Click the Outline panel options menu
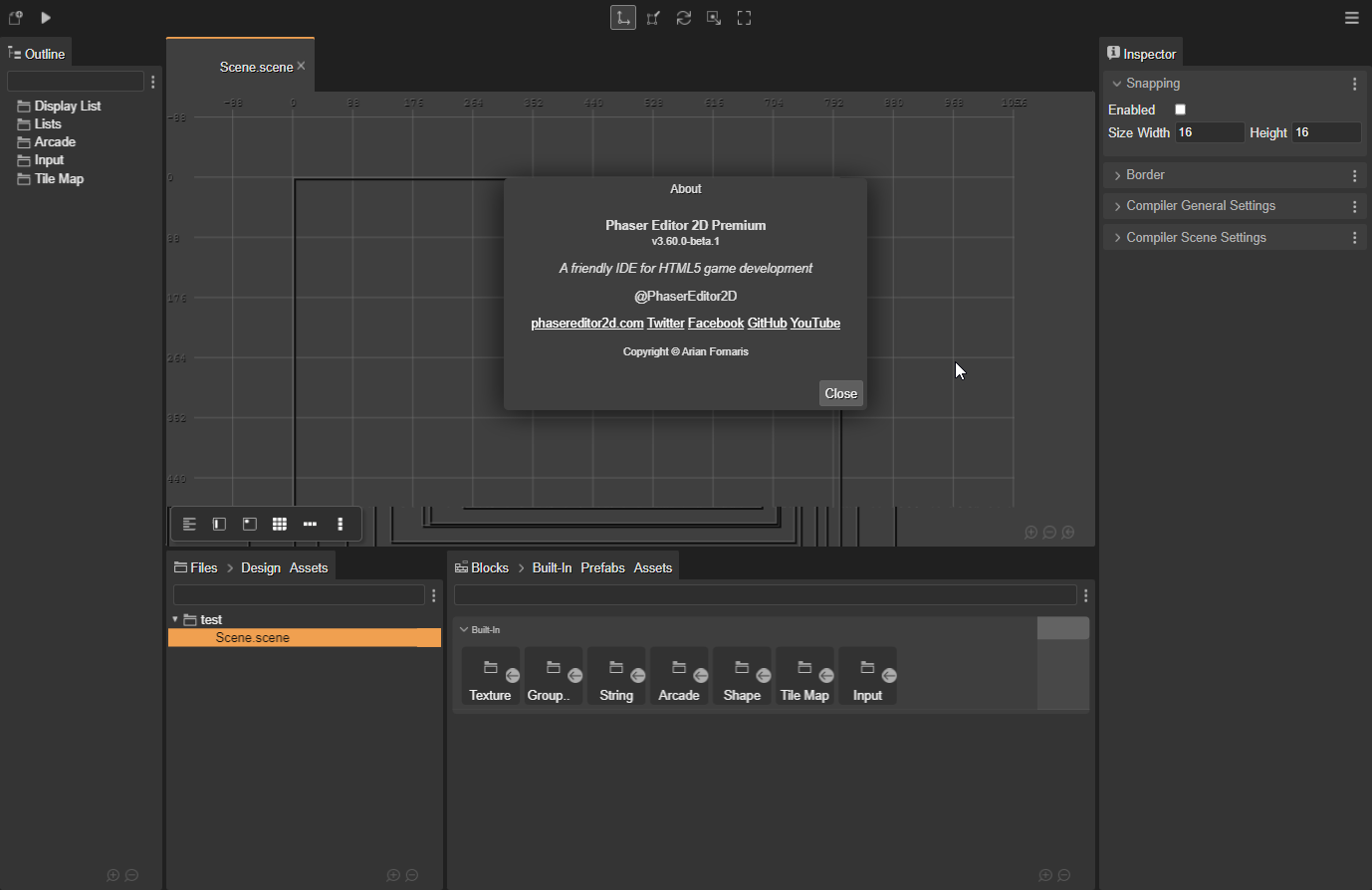 tap(152, 82)
